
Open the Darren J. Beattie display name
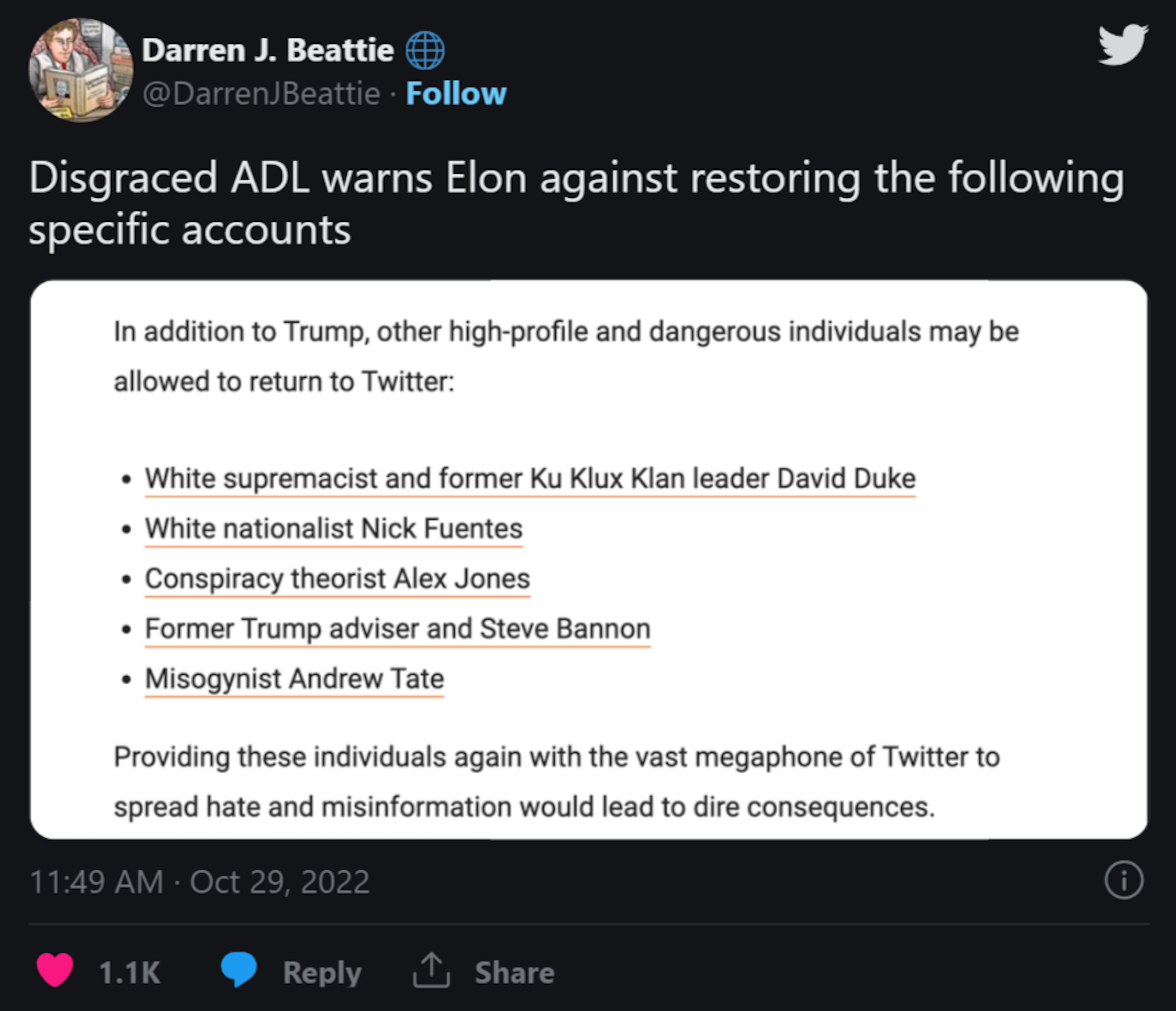click(268, 50)
